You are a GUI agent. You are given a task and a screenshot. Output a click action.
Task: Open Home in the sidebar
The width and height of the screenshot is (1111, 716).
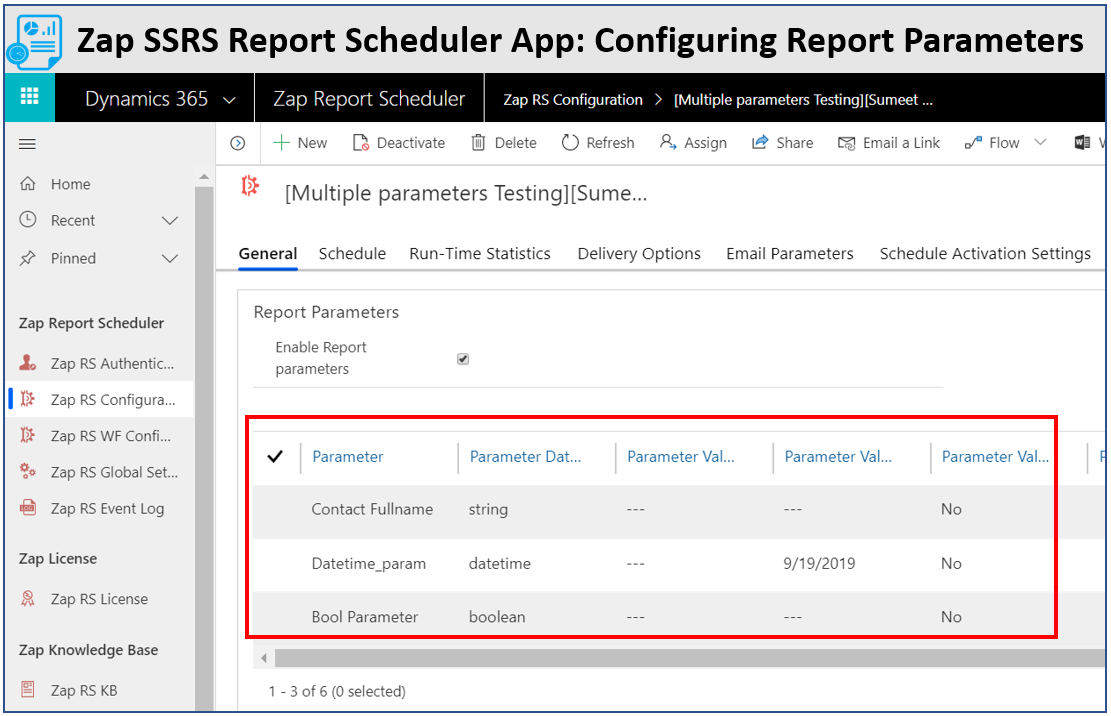[99, 184]
